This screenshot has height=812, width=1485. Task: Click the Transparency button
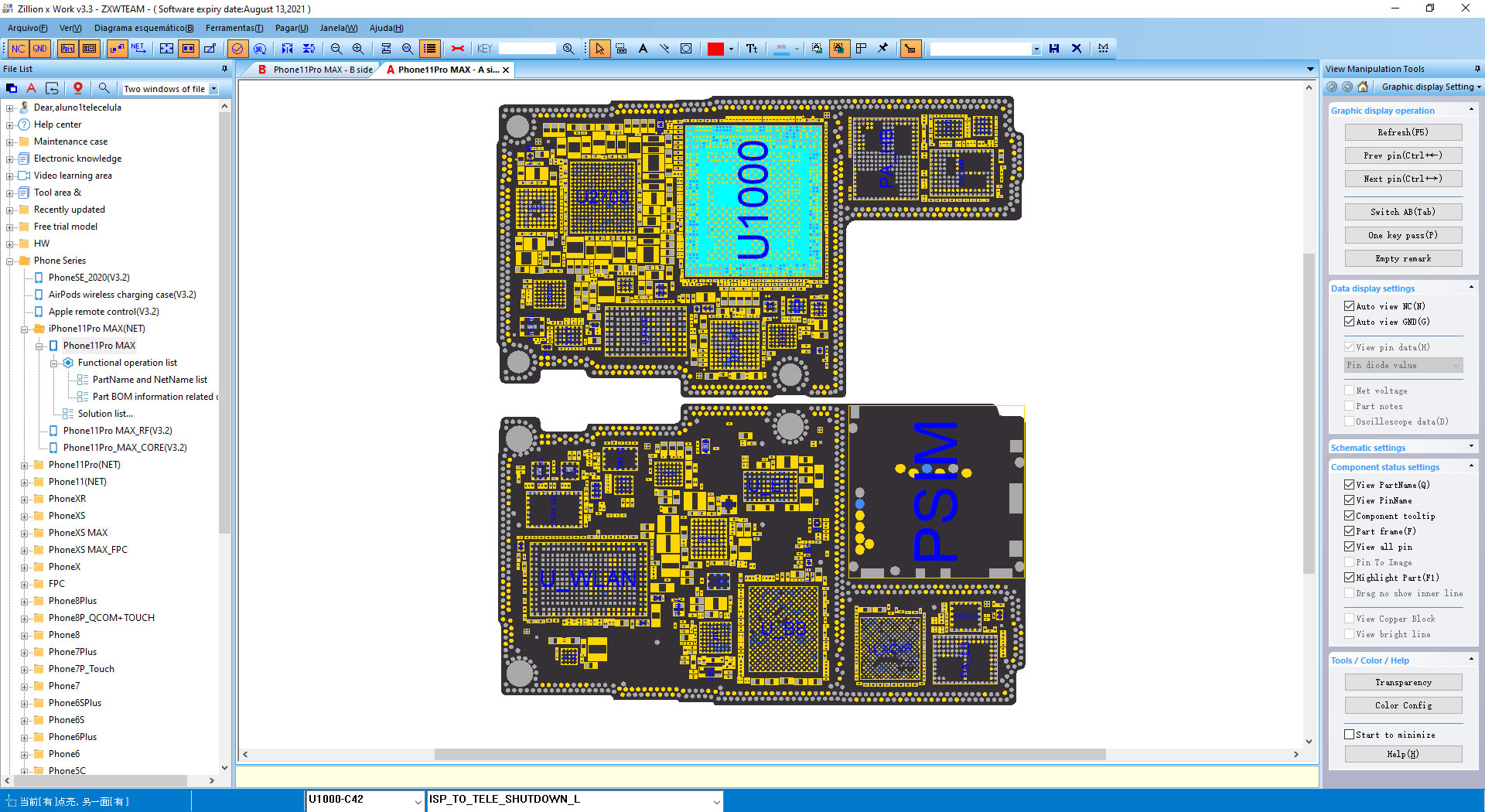[1403, 682]
